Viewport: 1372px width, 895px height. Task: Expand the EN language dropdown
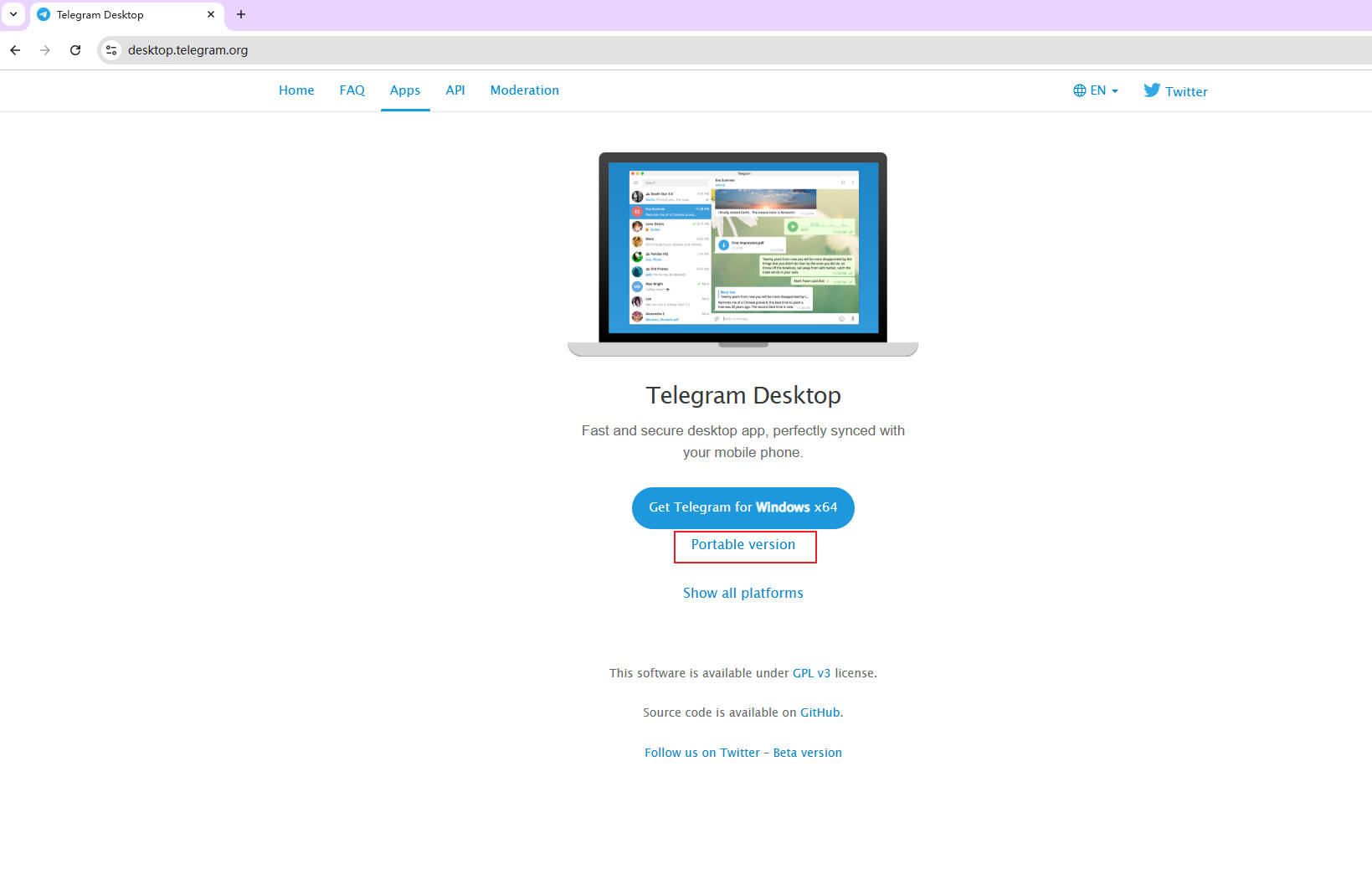(1096, 90)
